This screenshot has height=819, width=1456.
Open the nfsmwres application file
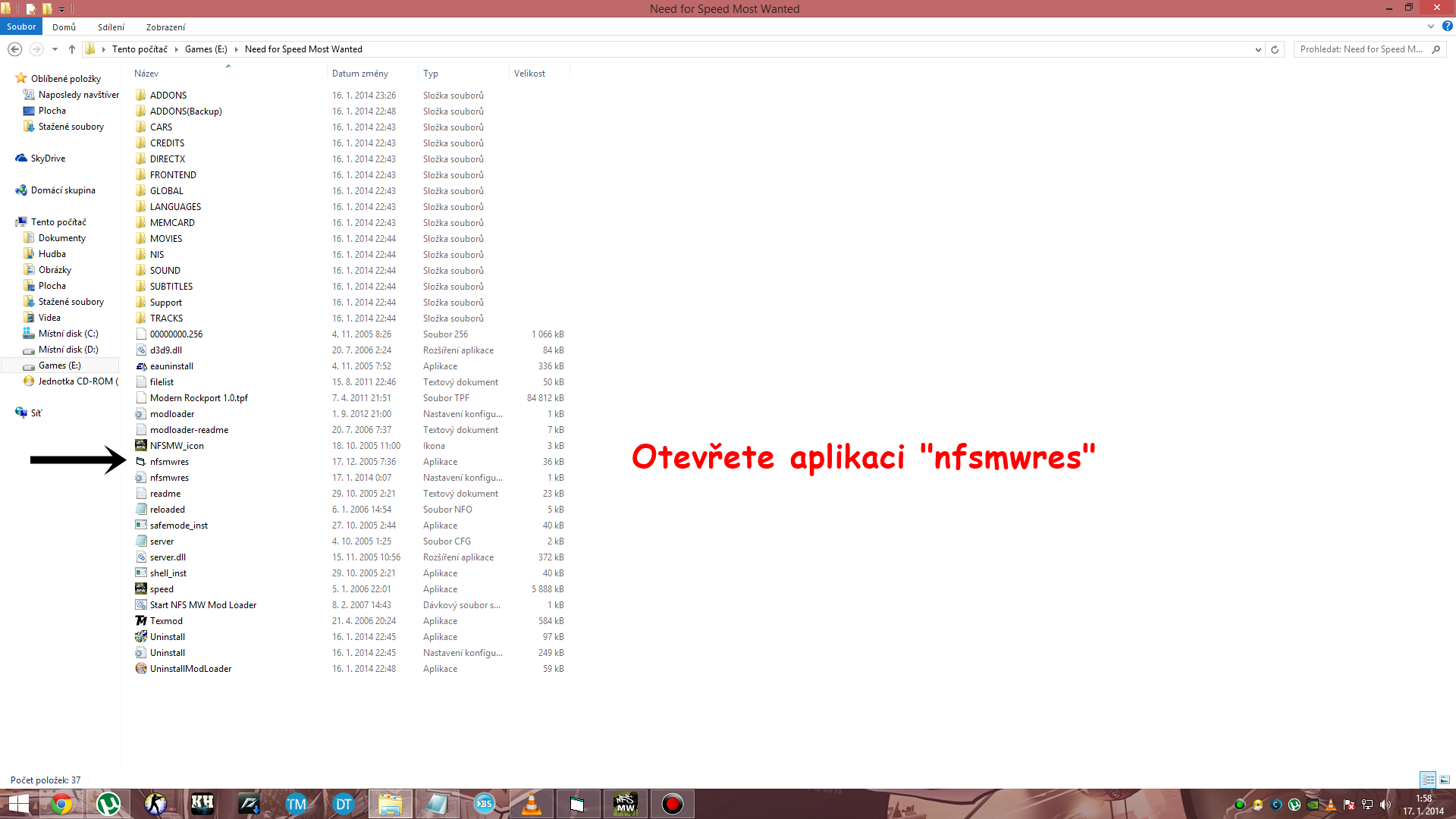169,462
